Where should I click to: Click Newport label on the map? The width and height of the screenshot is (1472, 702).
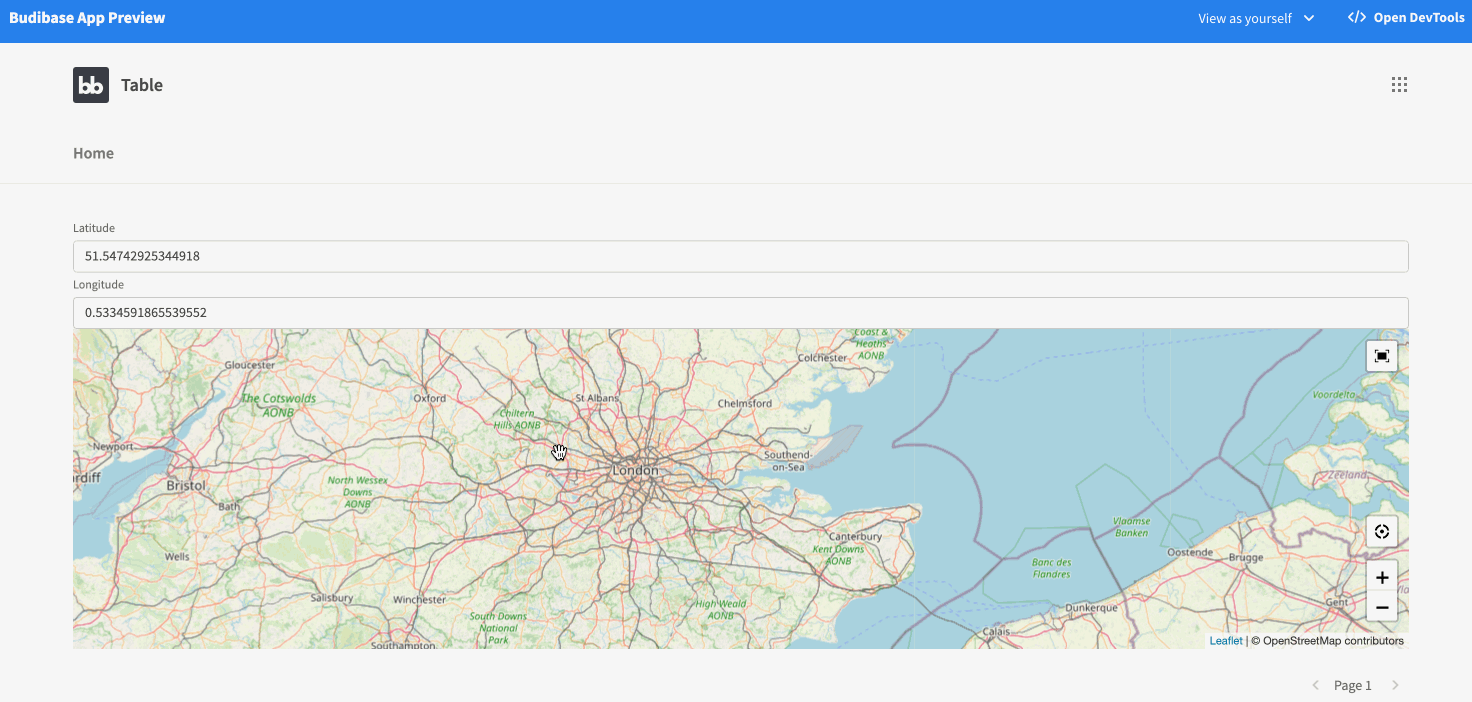[x=112, y=447]
